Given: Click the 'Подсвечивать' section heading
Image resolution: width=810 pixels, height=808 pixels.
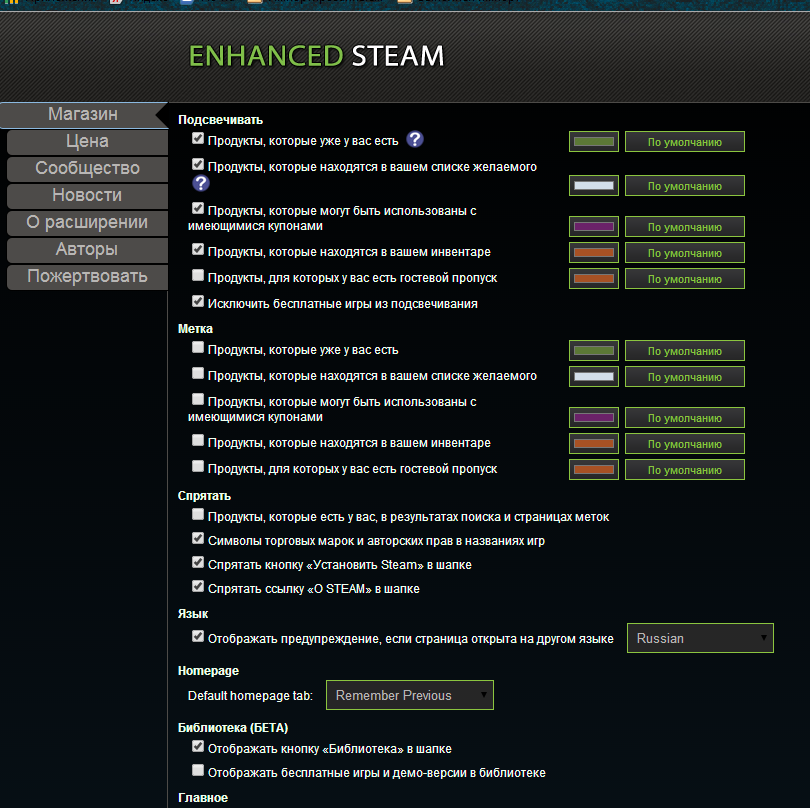Looking at the screenshot, I should 221,120.
